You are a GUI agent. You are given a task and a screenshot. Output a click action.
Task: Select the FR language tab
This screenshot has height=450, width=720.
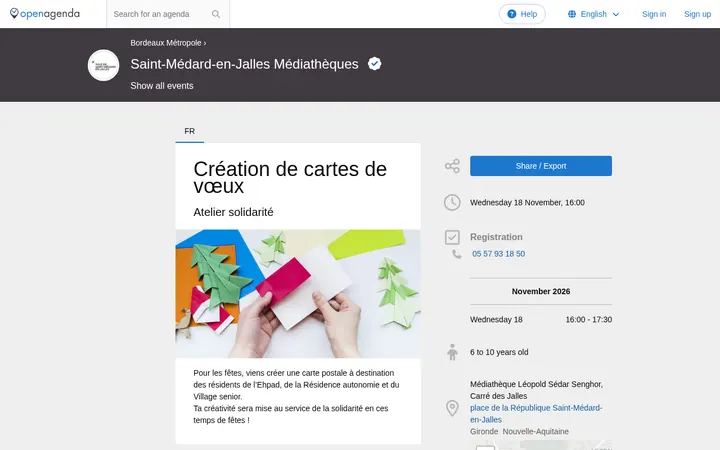click(190, 131)
